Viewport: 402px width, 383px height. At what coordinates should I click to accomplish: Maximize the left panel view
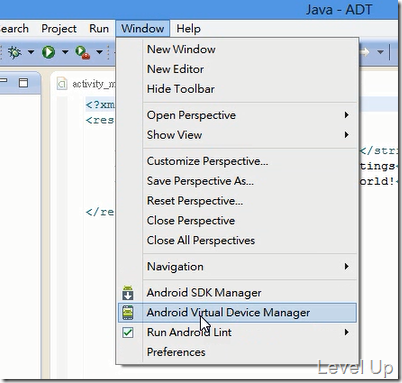tap(23, 83)
